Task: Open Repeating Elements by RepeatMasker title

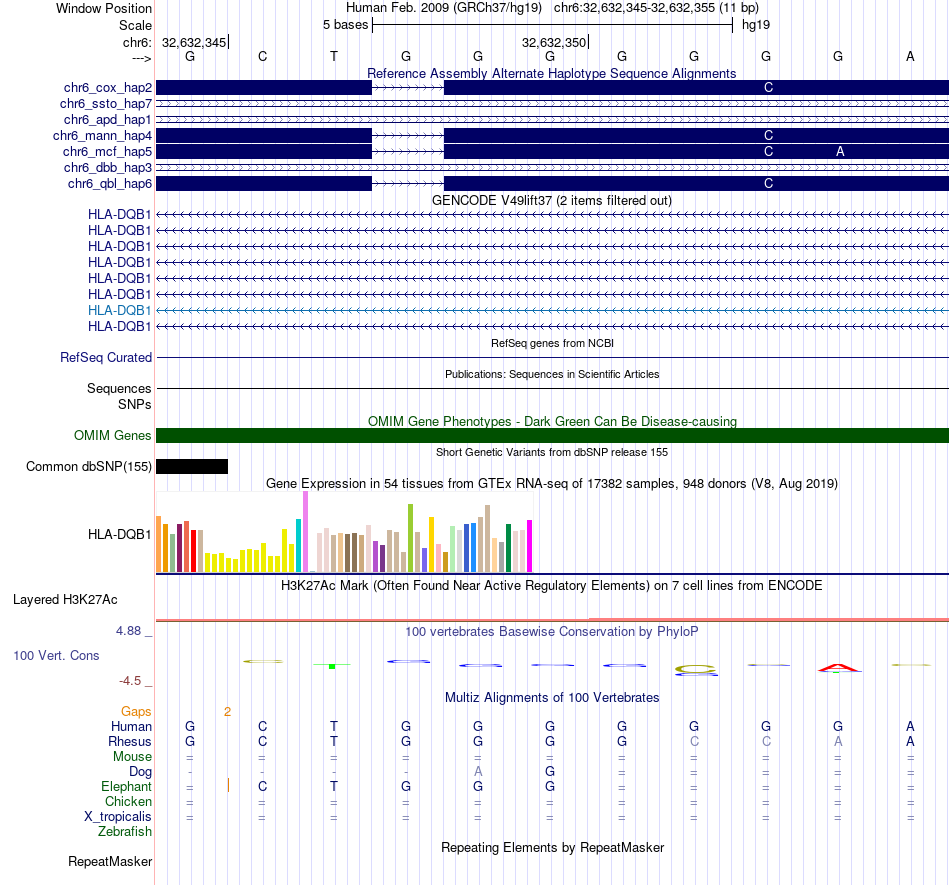Action: pyautogui.click(x=552, y=847)
